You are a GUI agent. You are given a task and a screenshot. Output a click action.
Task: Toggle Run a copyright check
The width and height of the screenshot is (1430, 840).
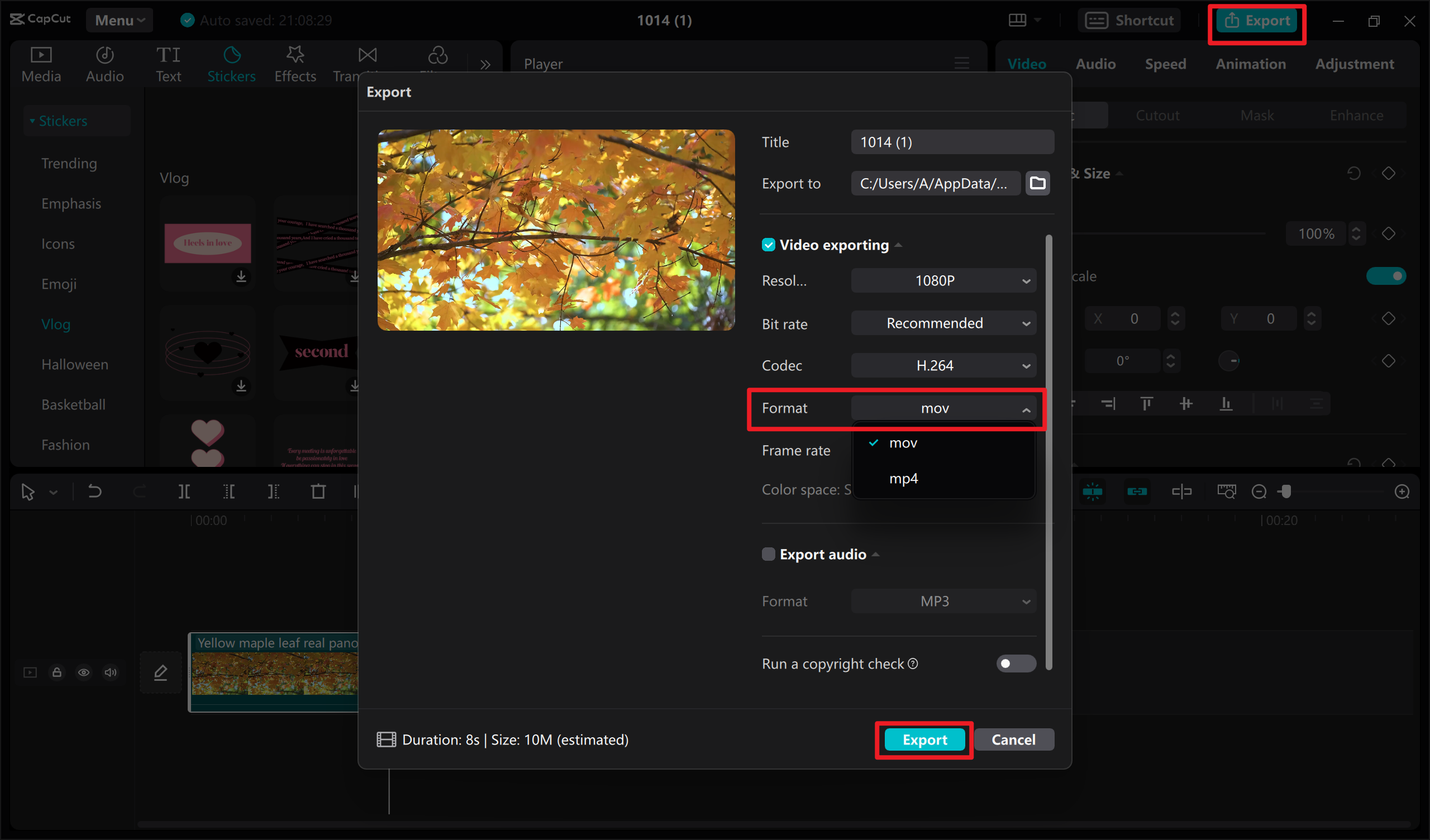[x=1016, y=664]
